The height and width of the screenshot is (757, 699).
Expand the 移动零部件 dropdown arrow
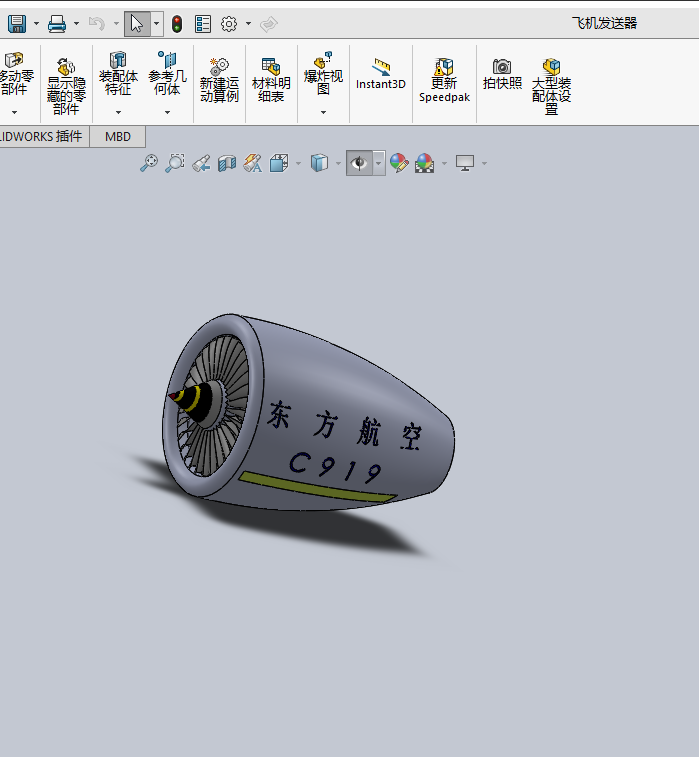pos(14,112)
